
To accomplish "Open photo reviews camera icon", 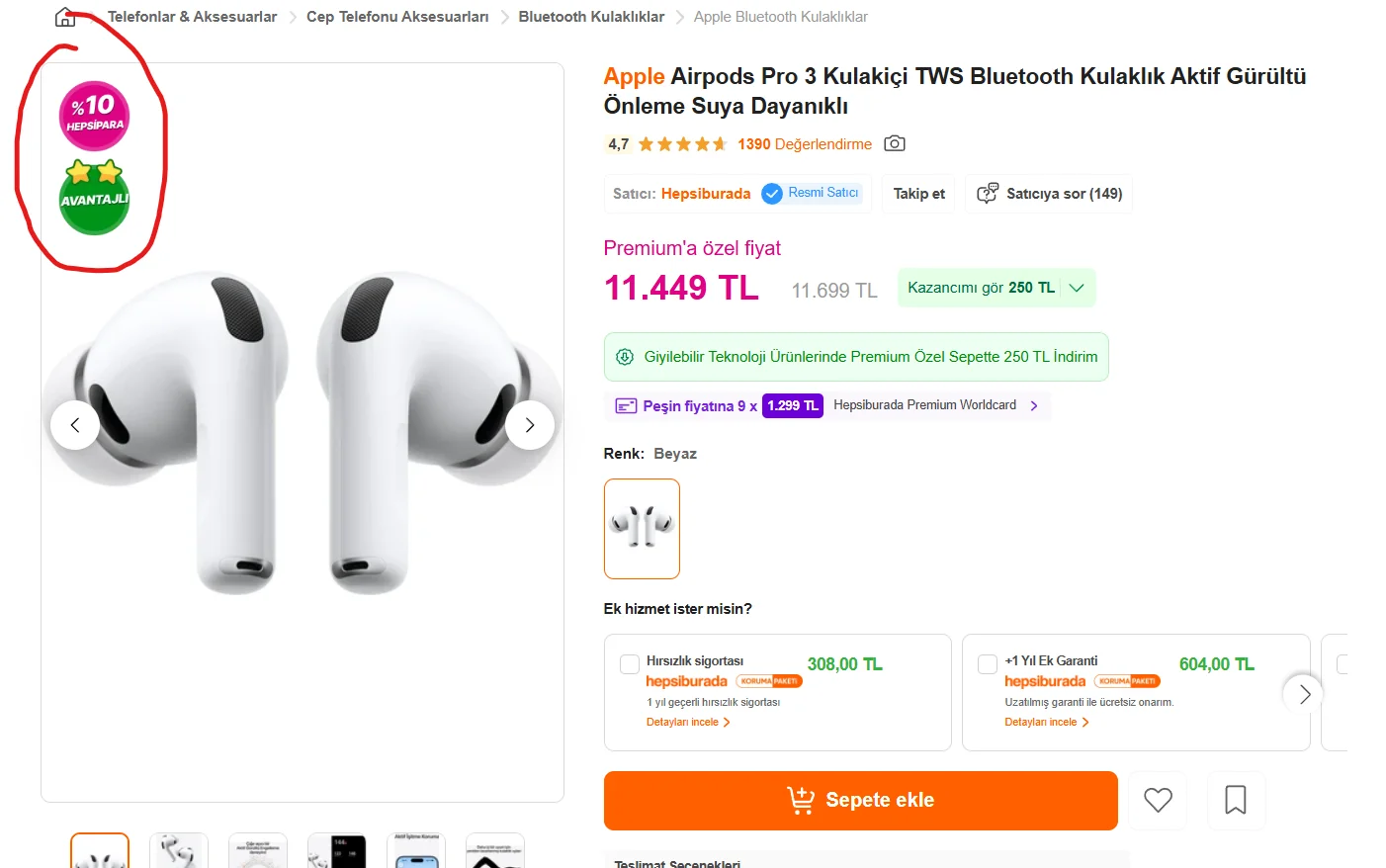I will (x=895, y=143).
